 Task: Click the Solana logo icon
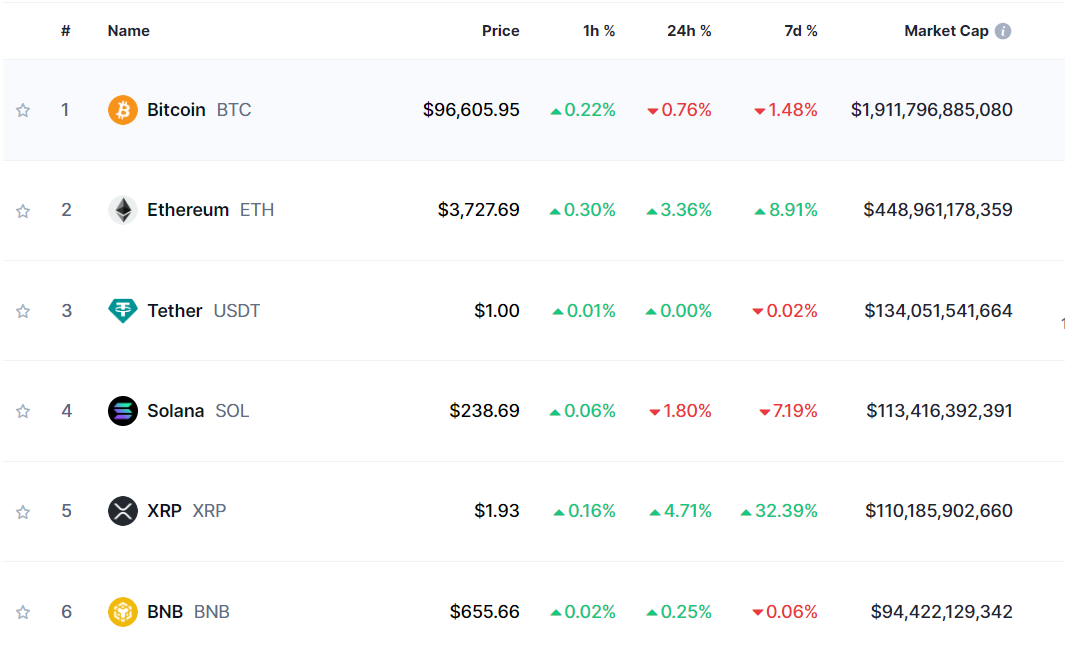[x=122, y=411]
